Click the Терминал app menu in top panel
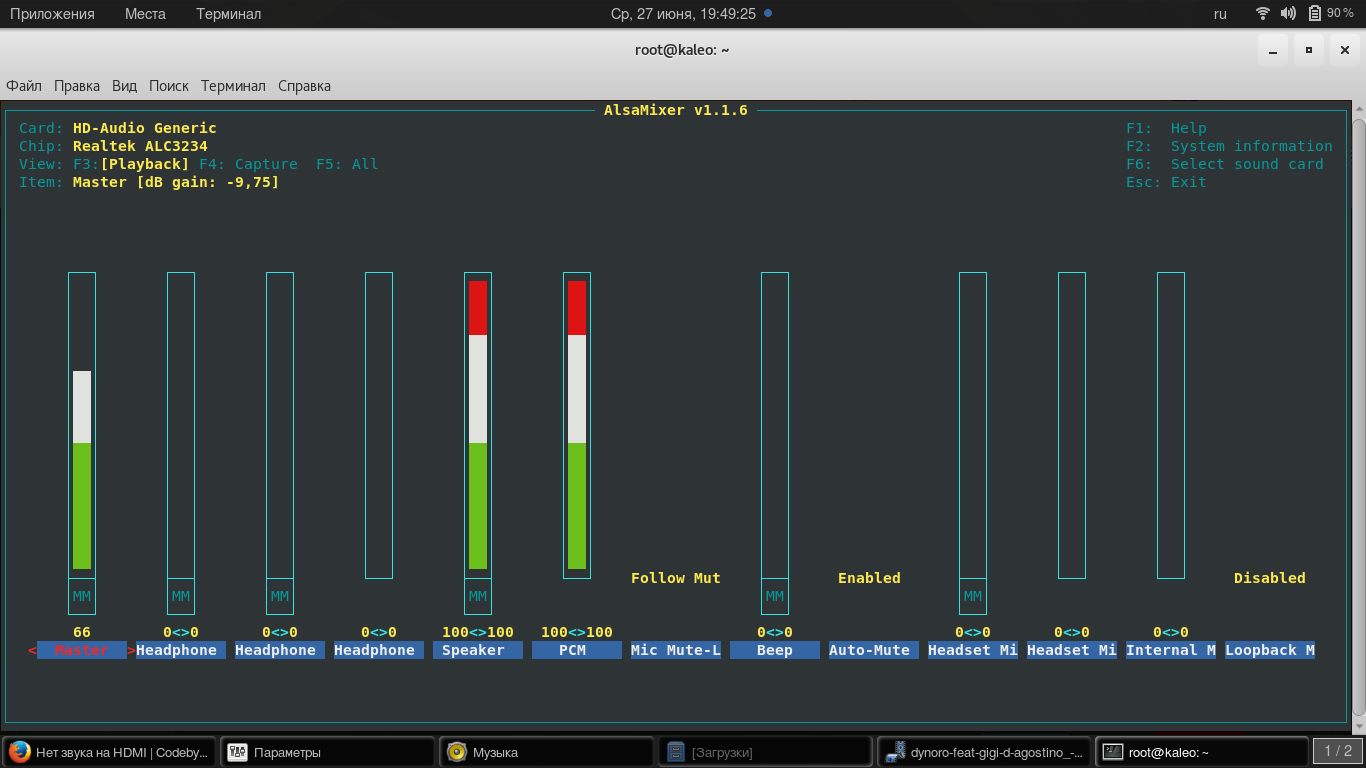The width and height of the screenshot is (1366, 768). point(228,14)
